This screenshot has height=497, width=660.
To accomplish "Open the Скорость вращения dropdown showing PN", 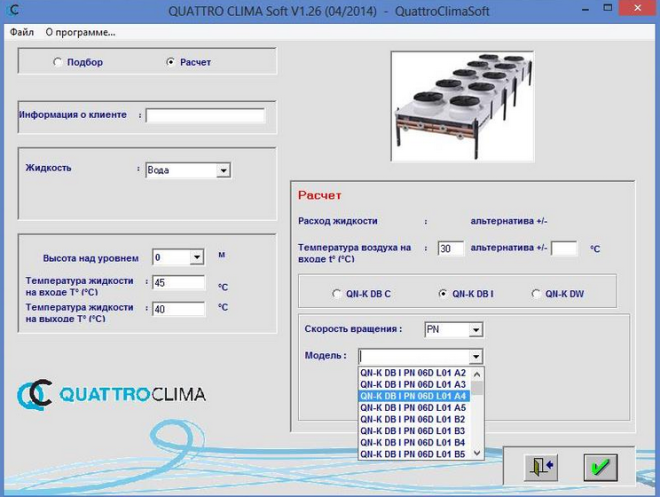I will coord(476,330).
